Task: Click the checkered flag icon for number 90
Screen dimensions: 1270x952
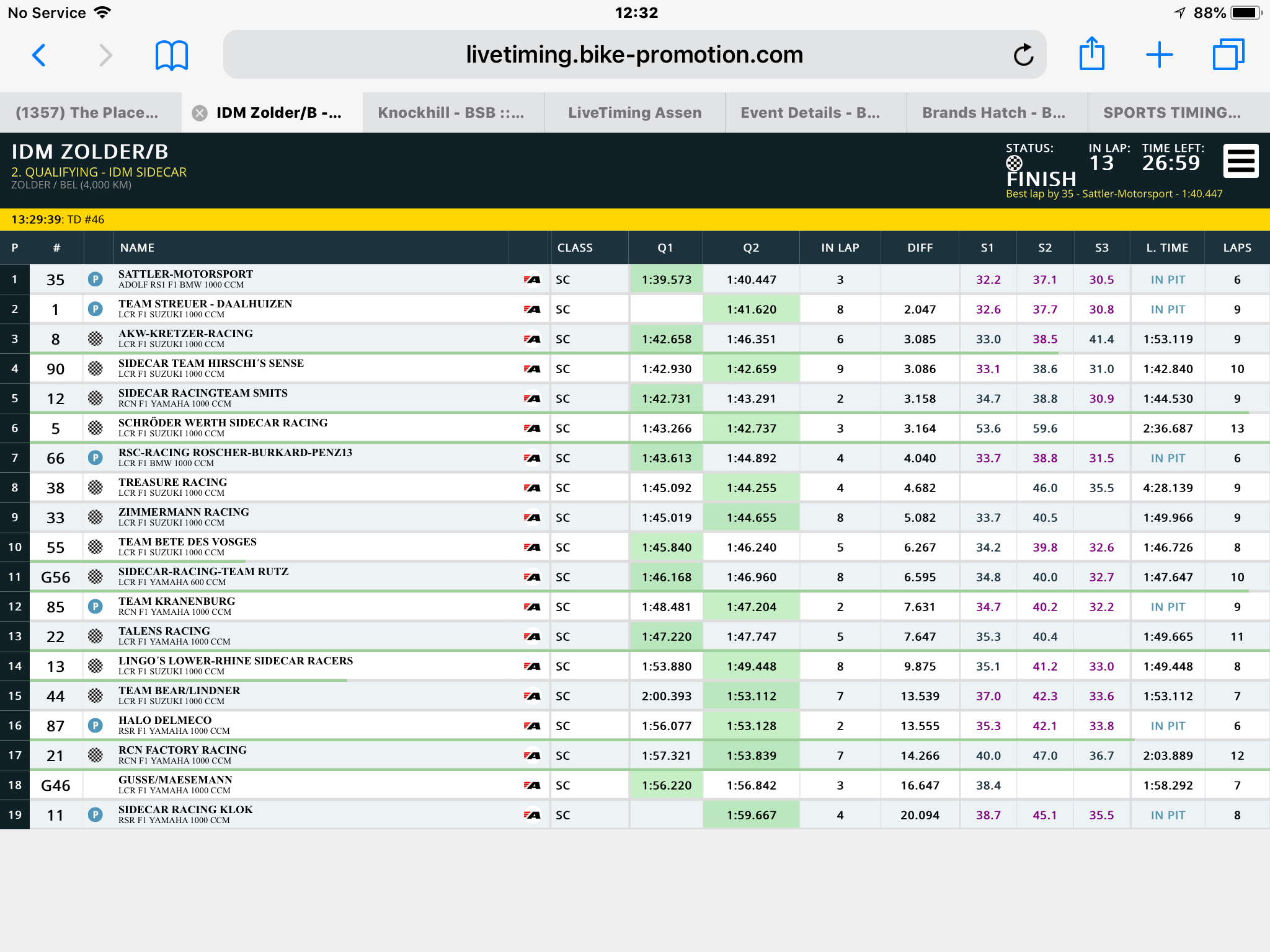Action: [95, 369]
